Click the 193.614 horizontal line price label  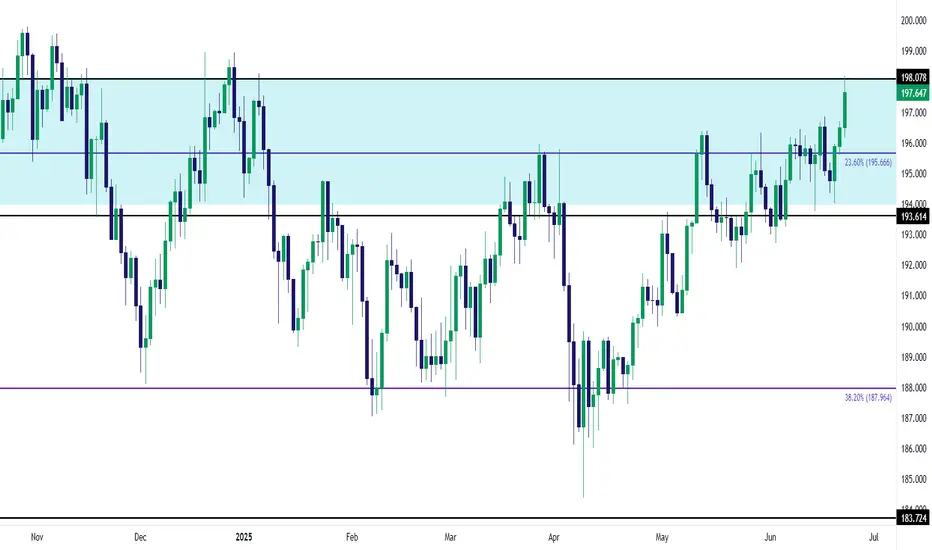[x=913, y=216]
